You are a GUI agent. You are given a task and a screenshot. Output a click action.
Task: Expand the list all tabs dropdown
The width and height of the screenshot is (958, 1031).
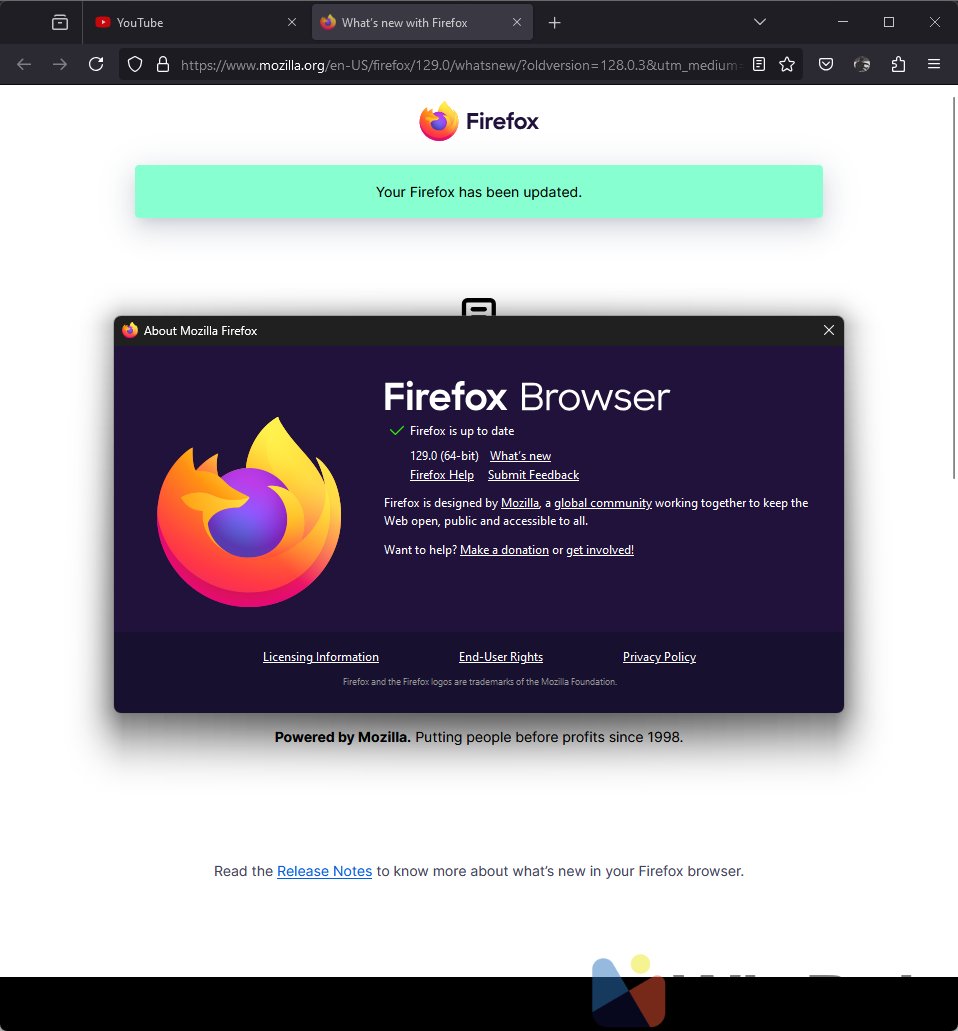point(760,22)
